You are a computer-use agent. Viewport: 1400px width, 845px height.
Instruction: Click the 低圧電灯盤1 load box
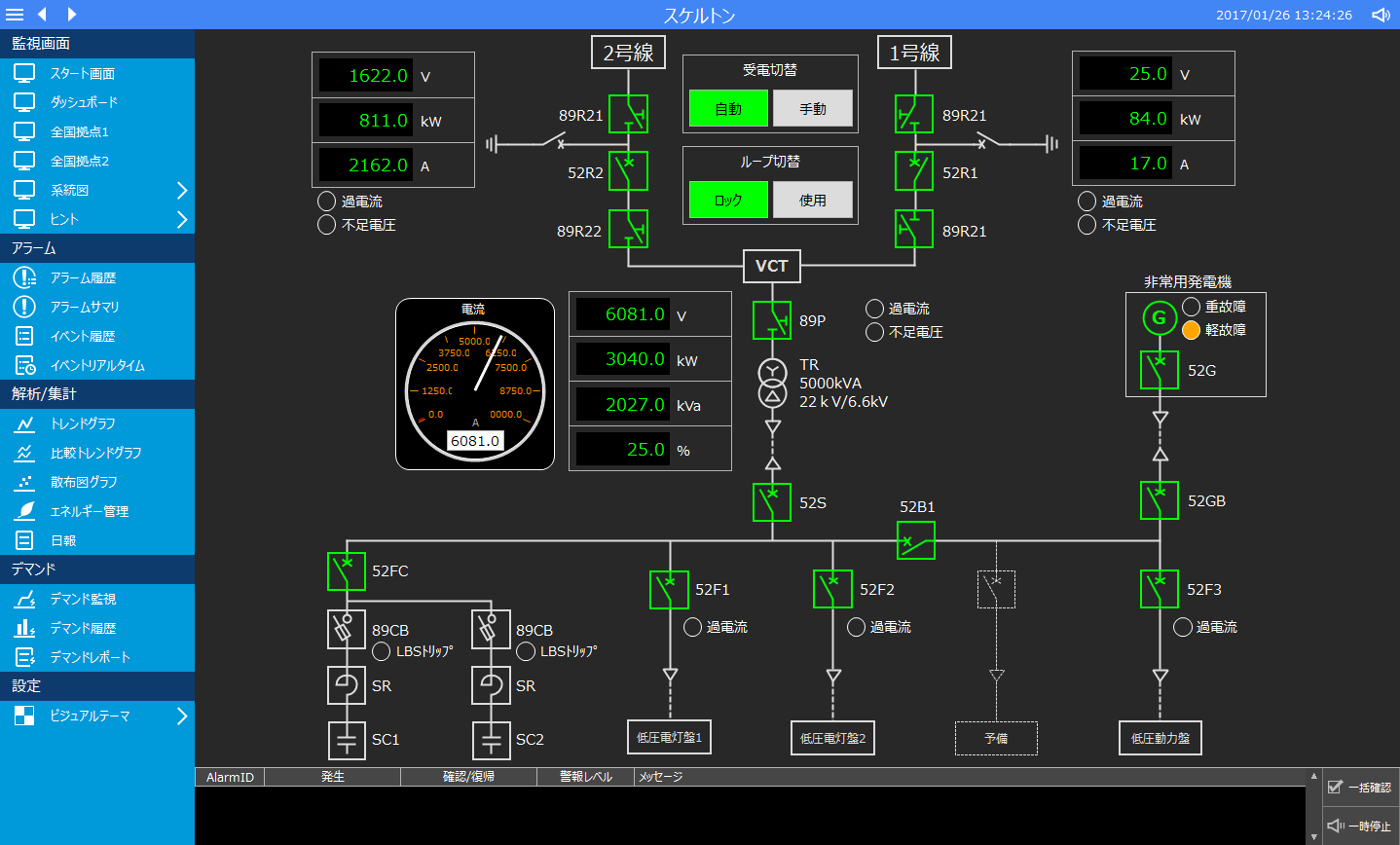669,738
